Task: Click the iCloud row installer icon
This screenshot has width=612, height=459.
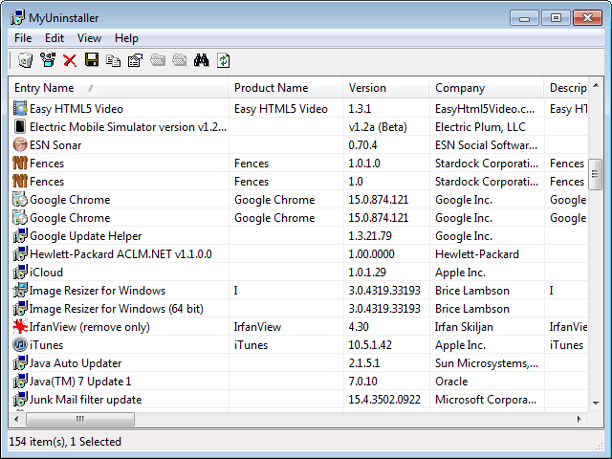Action: pos(20,272)
